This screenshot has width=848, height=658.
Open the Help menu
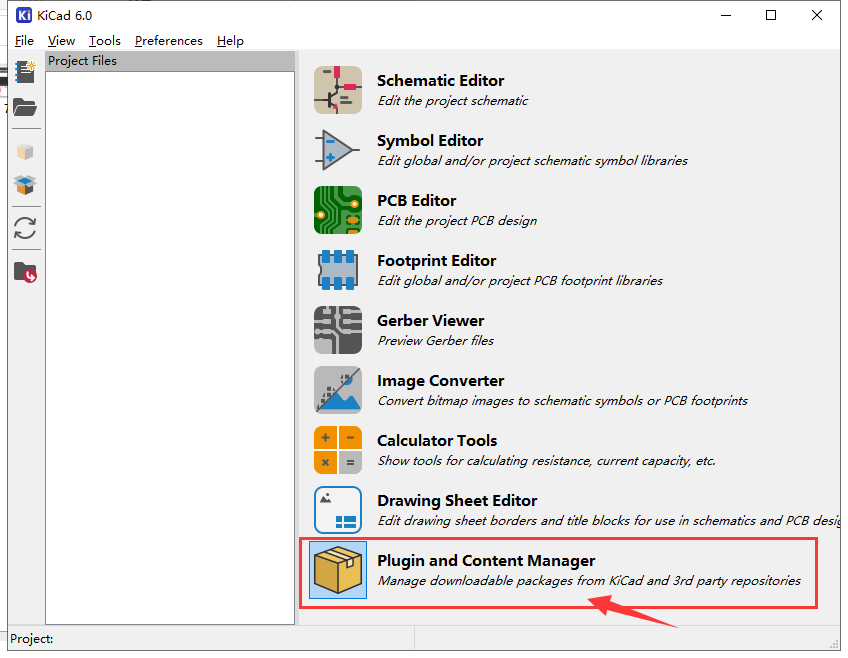coord(230,41)
